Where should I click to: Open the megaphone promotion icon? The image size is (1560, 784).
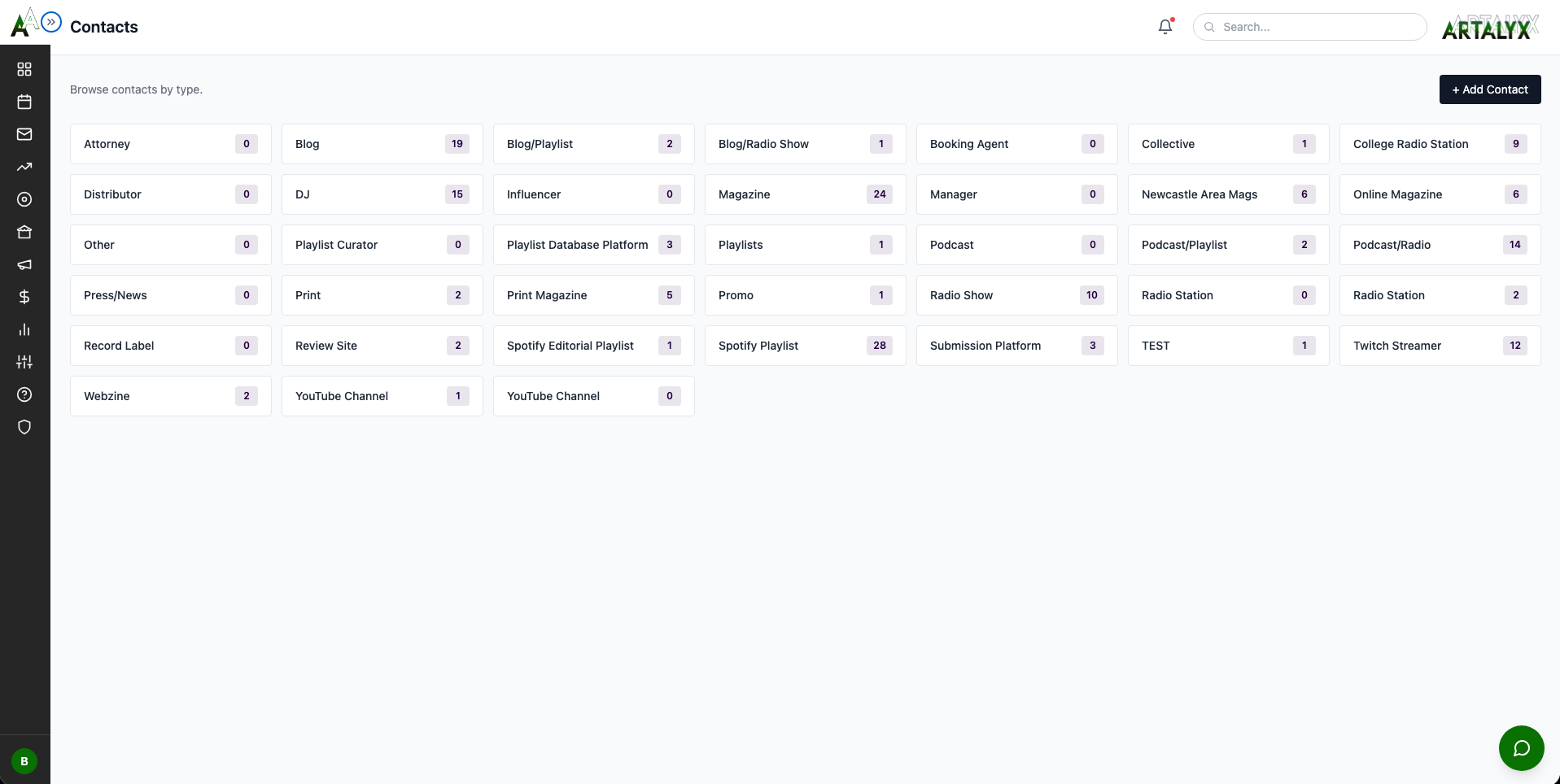coord(24,264)
